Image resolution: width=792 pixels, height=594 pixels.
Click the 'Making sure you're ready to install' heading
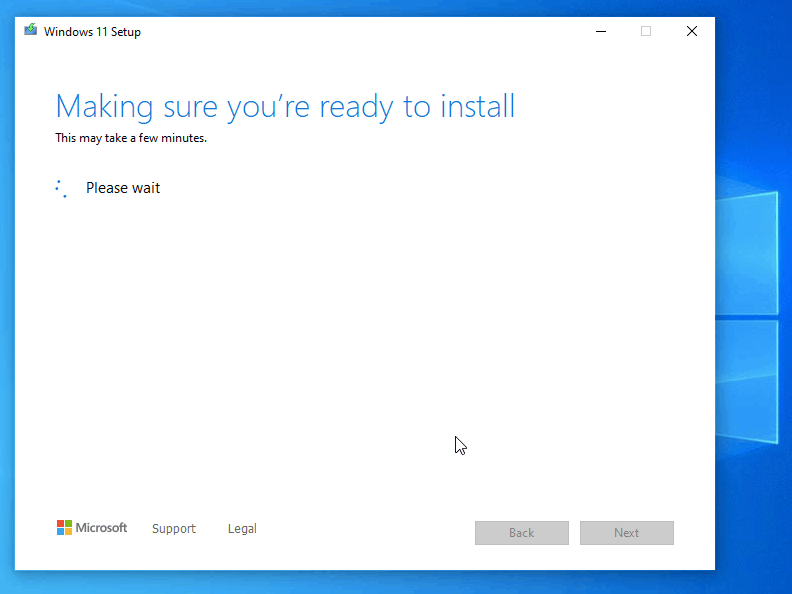coord(285,107)
